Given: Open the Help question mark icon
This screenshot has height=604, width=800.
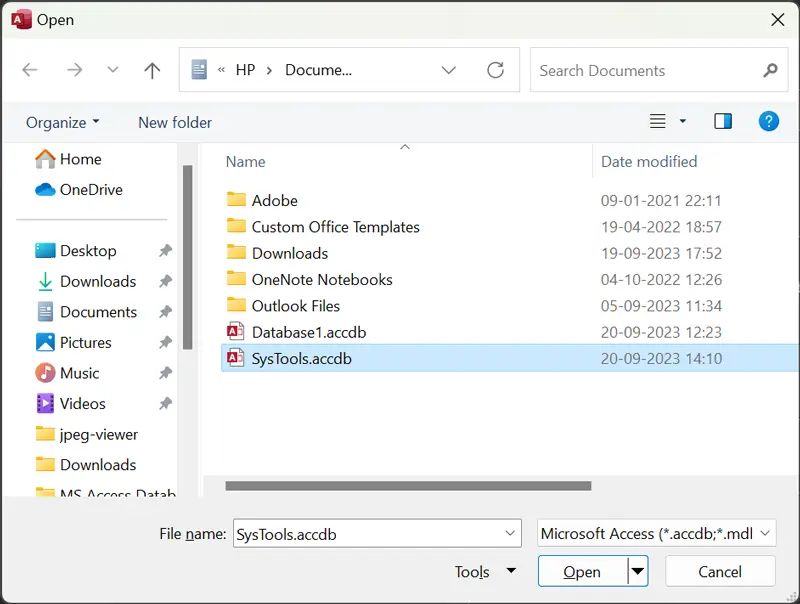Looking at the screenshot, I should click(768, 121).
